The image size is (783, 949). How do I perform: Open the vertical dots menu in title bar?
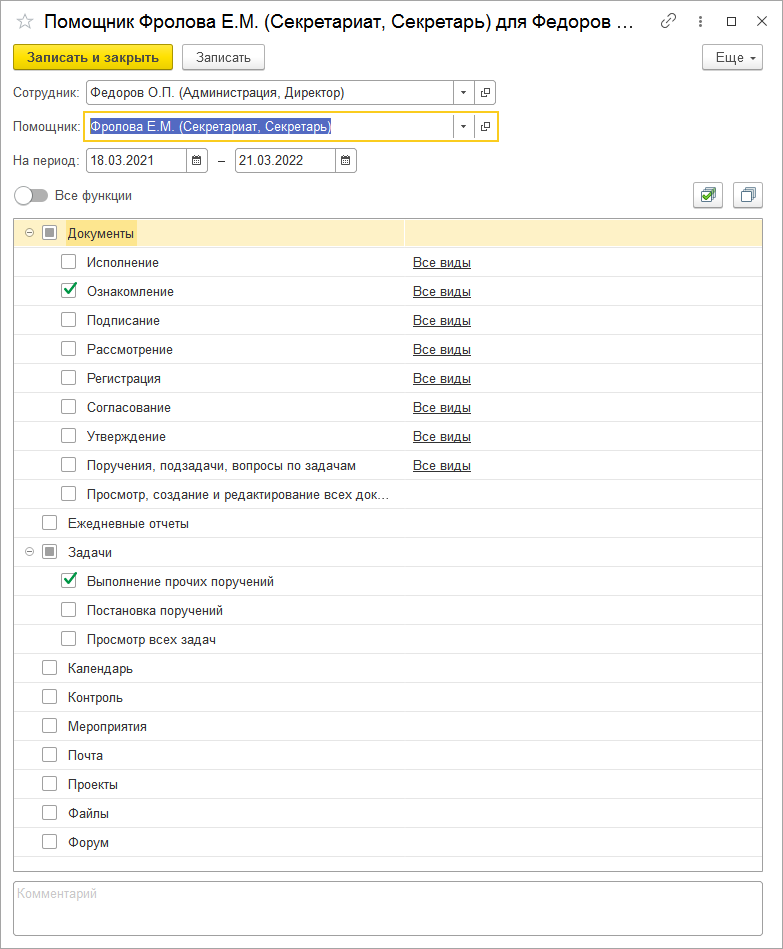700,22
